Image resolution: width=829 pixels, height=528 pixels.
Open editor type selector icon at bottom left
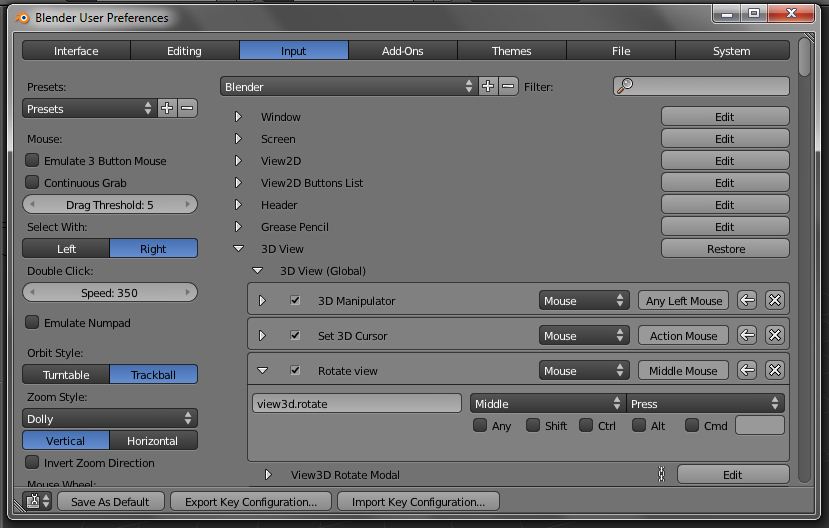tap(37, 501)
